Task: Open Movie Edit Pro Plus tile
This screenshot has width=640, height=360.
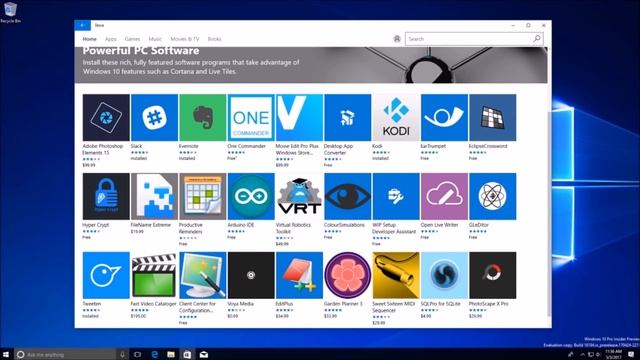Action: [299, 118]
